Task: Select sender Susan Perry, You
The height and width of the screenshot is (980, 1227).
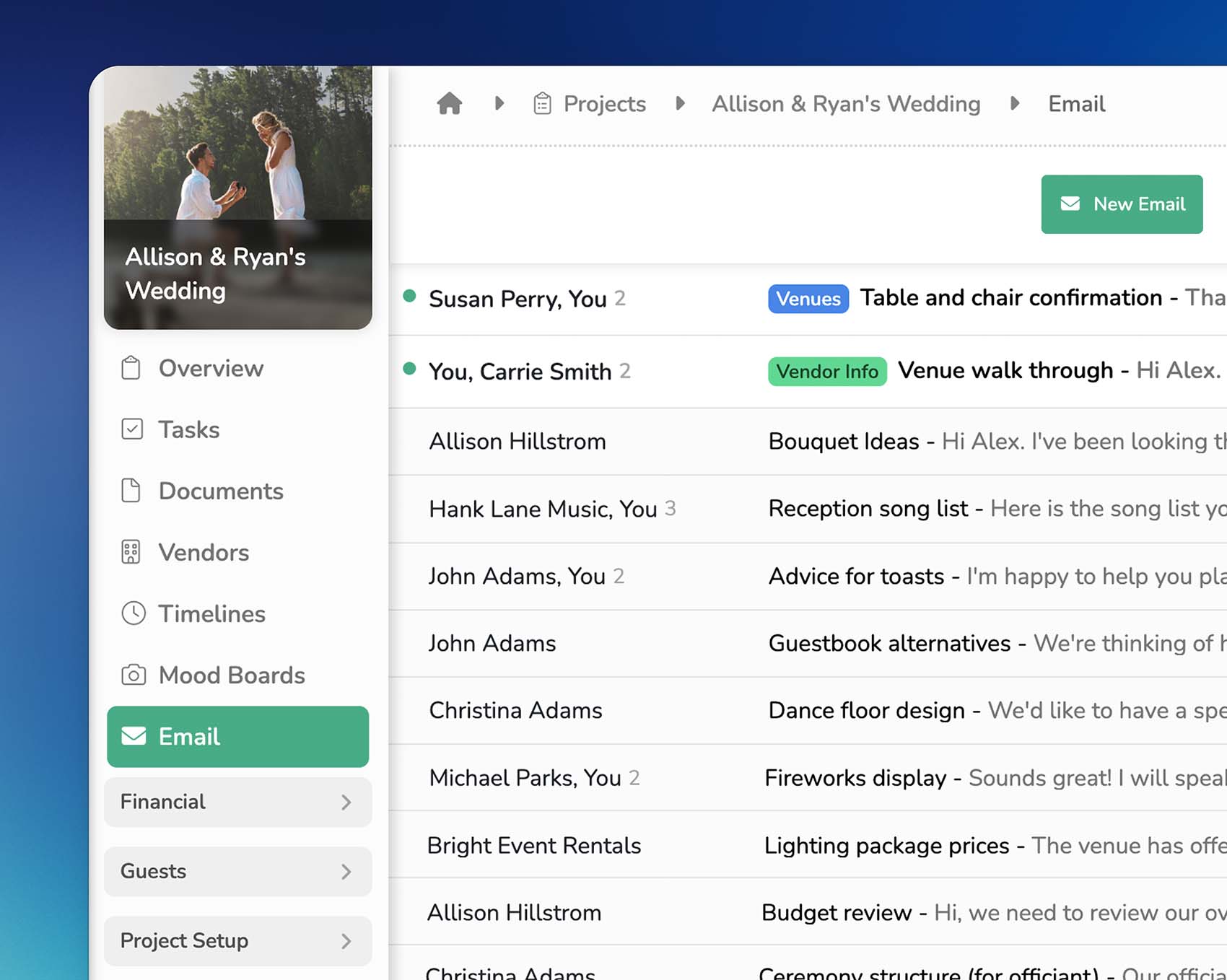Action: point(518,299)
